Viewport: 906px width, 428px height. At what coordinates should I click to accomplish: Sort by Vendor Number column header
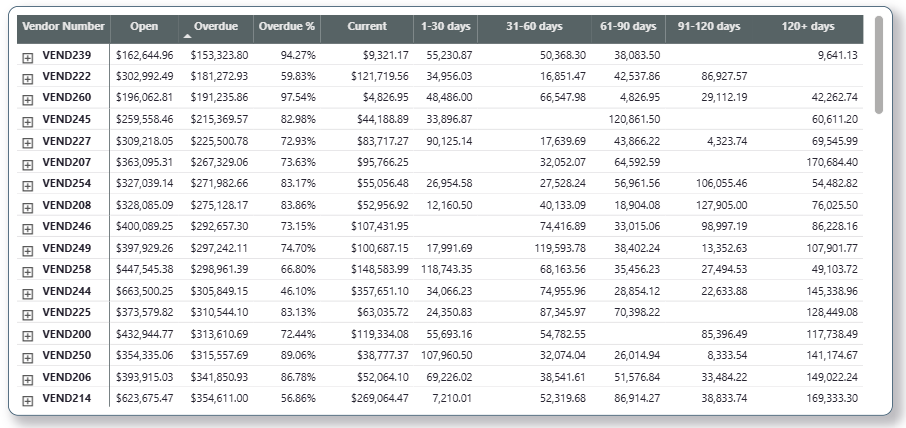pyautogui.click(x=64, y=27)
